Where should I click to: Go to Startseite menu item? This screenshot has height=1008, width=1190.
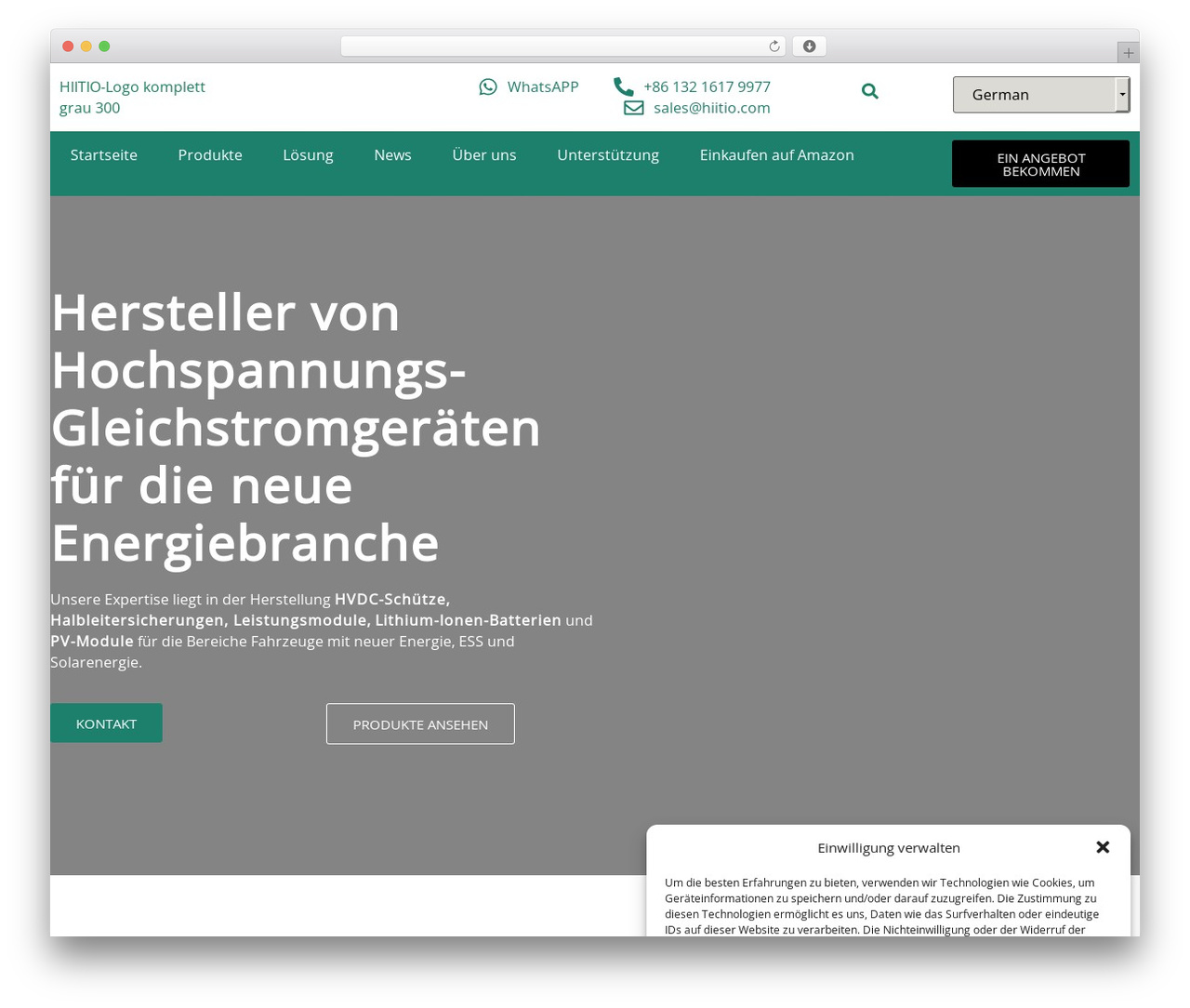[104, 155]
